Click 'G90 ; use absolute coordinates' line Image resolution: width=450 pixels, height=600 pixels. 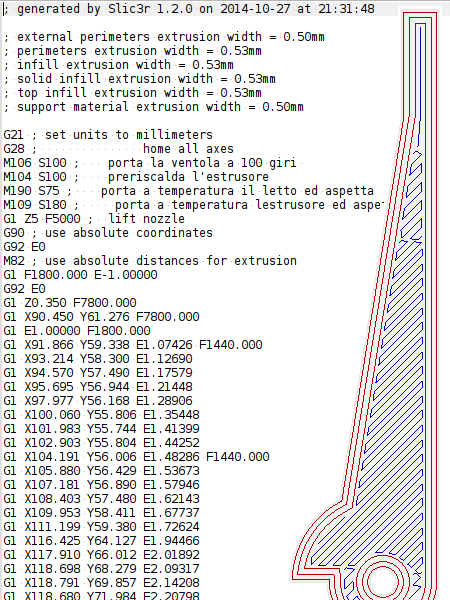point(108,233)
